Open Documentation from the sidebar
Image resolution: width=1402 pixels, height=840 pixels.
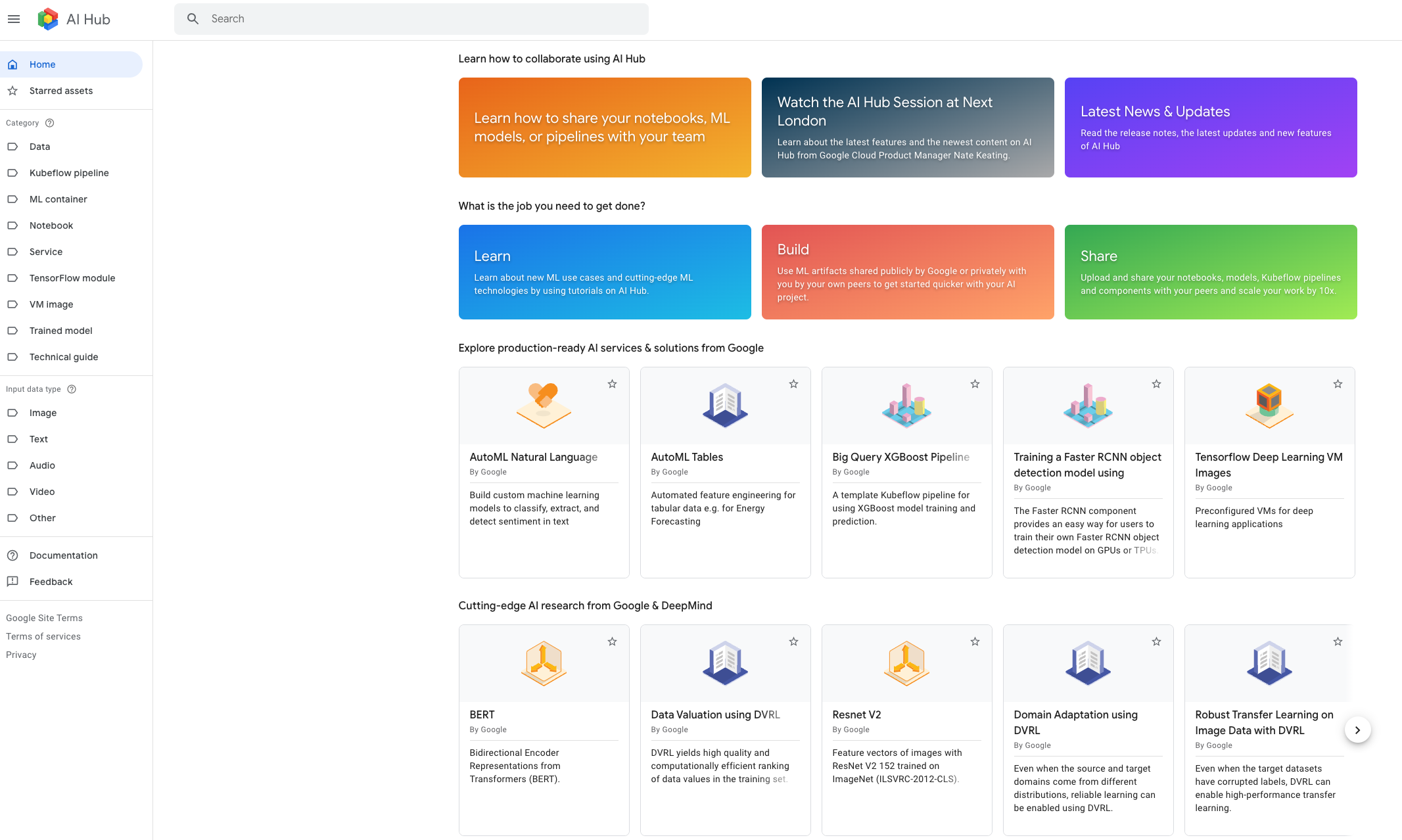coord(63,555)
